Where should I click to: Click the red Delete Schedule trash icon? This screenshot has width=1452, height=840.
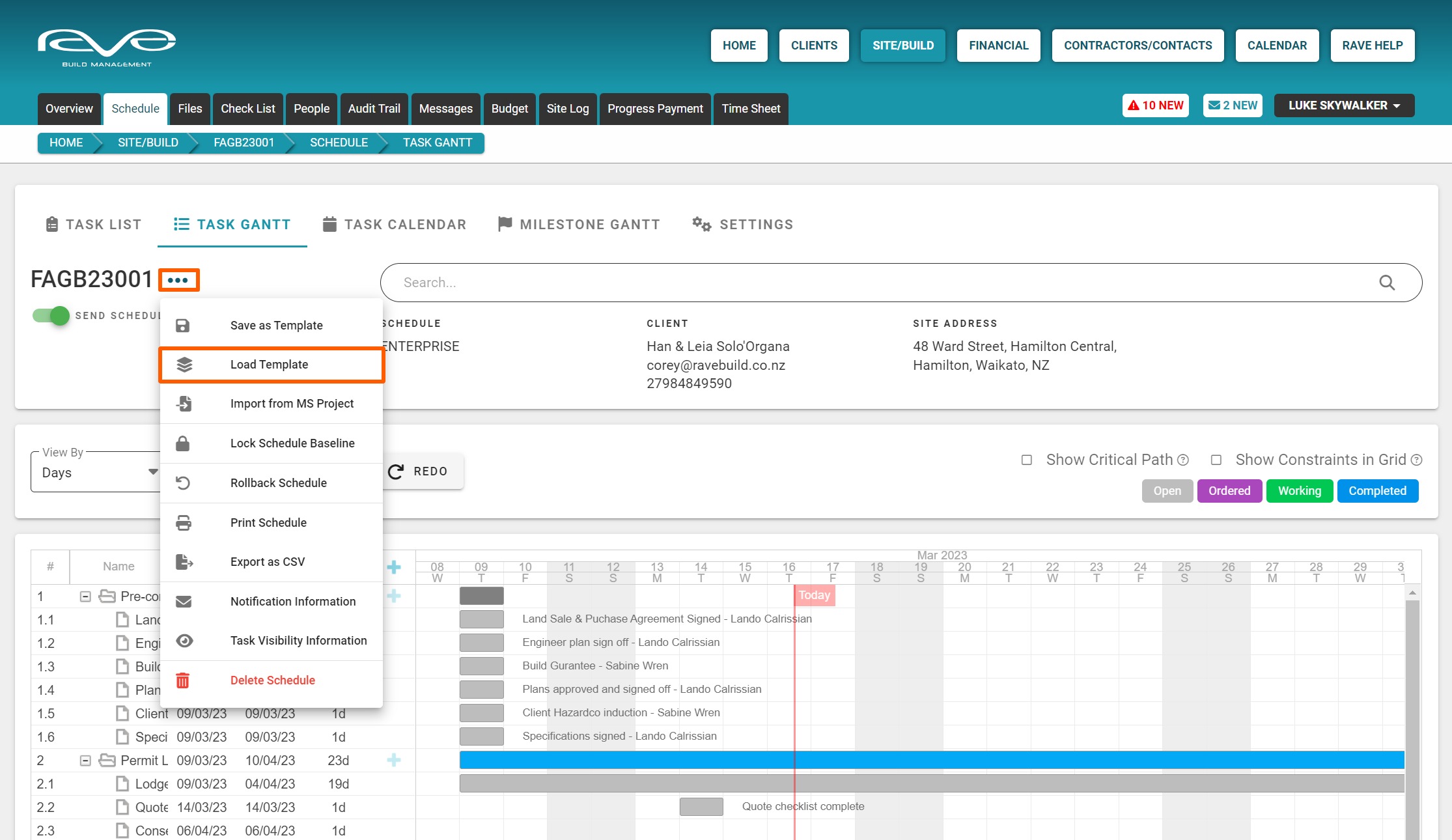183,680
